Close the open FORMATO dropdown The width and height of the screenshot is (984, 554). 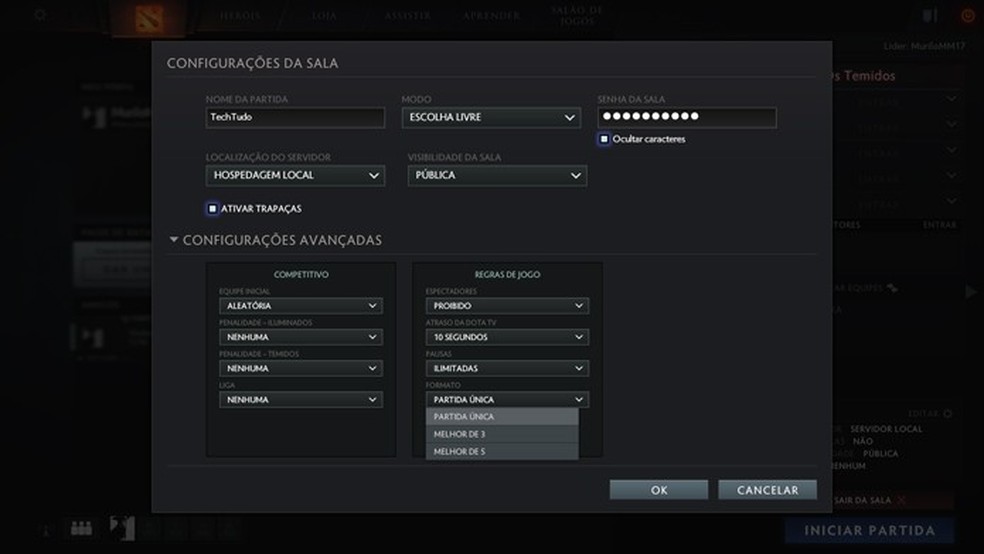click(x=507, y=400)
